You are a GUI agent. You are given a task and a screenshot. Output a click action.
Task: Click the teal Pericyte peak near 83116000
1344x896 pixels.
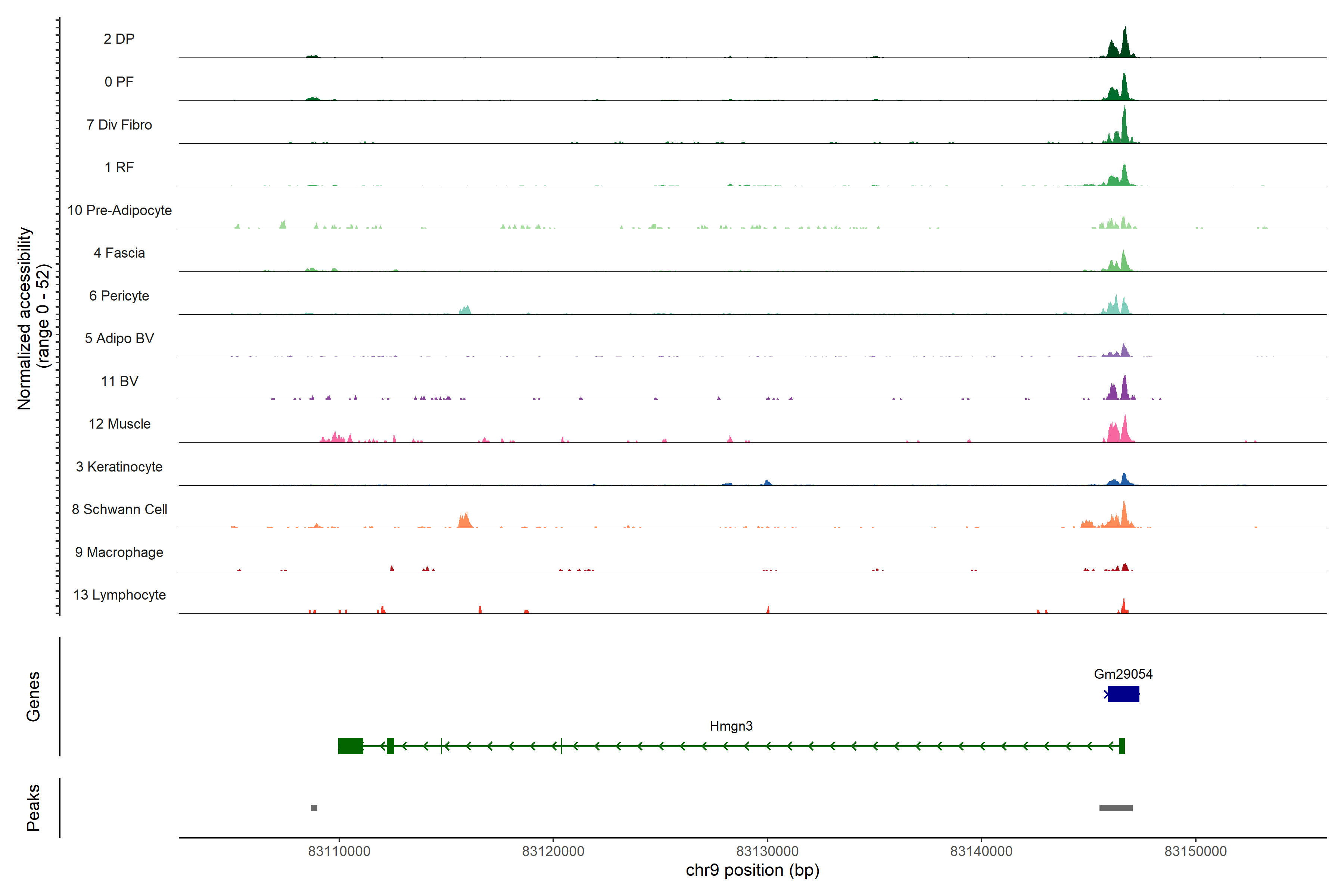tap(465, 310)
